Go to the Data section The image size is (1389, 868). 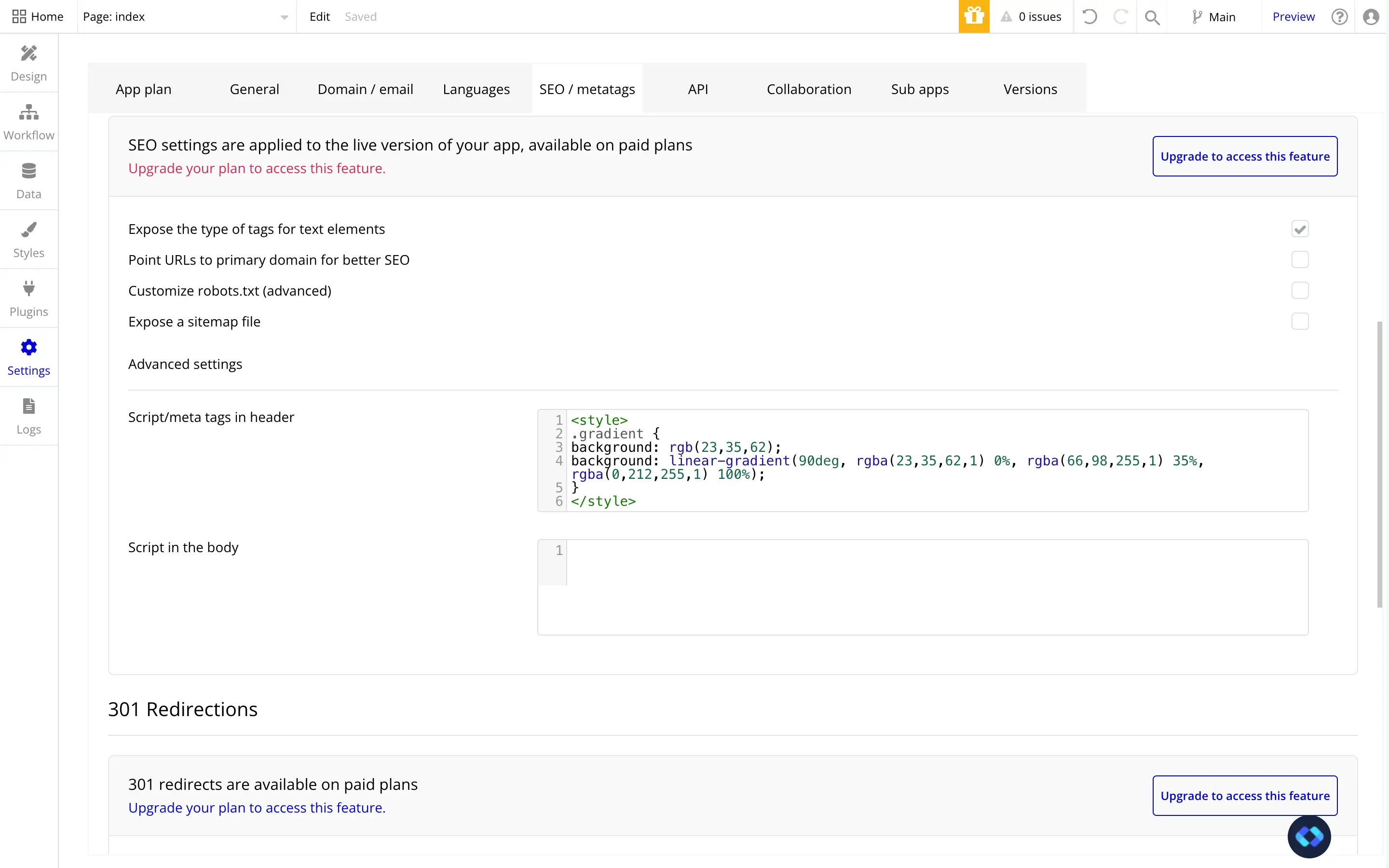pyautogui.click(x=29, y=181)
